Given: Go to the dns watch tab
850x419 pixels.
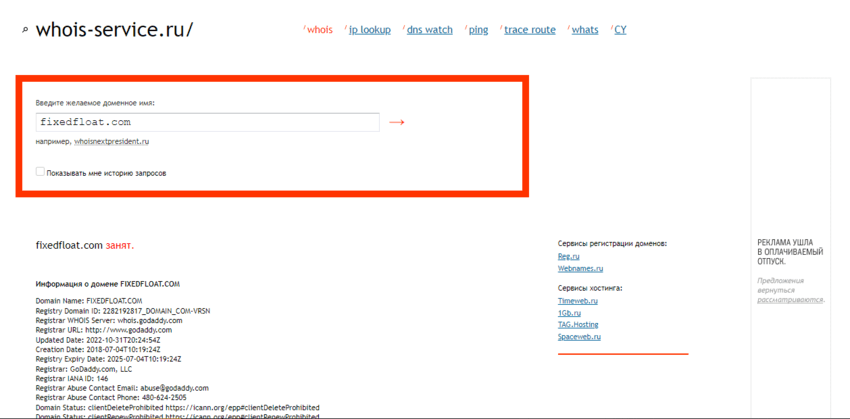Looking at the screenshot, I should click(429, 30).
